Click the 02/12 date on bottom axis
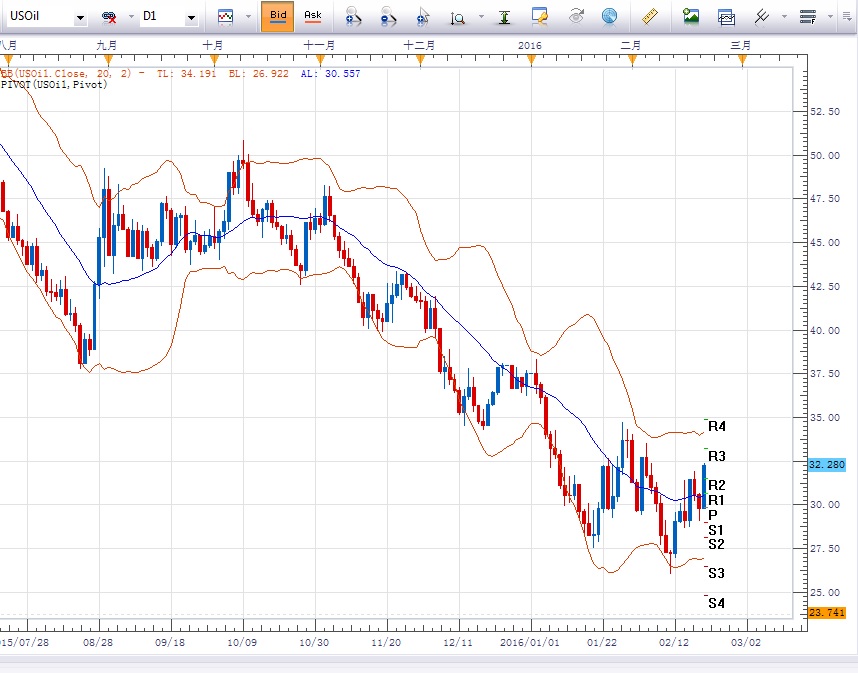The image size is (858, 673). pyautogui.click(x=674, y=642)
